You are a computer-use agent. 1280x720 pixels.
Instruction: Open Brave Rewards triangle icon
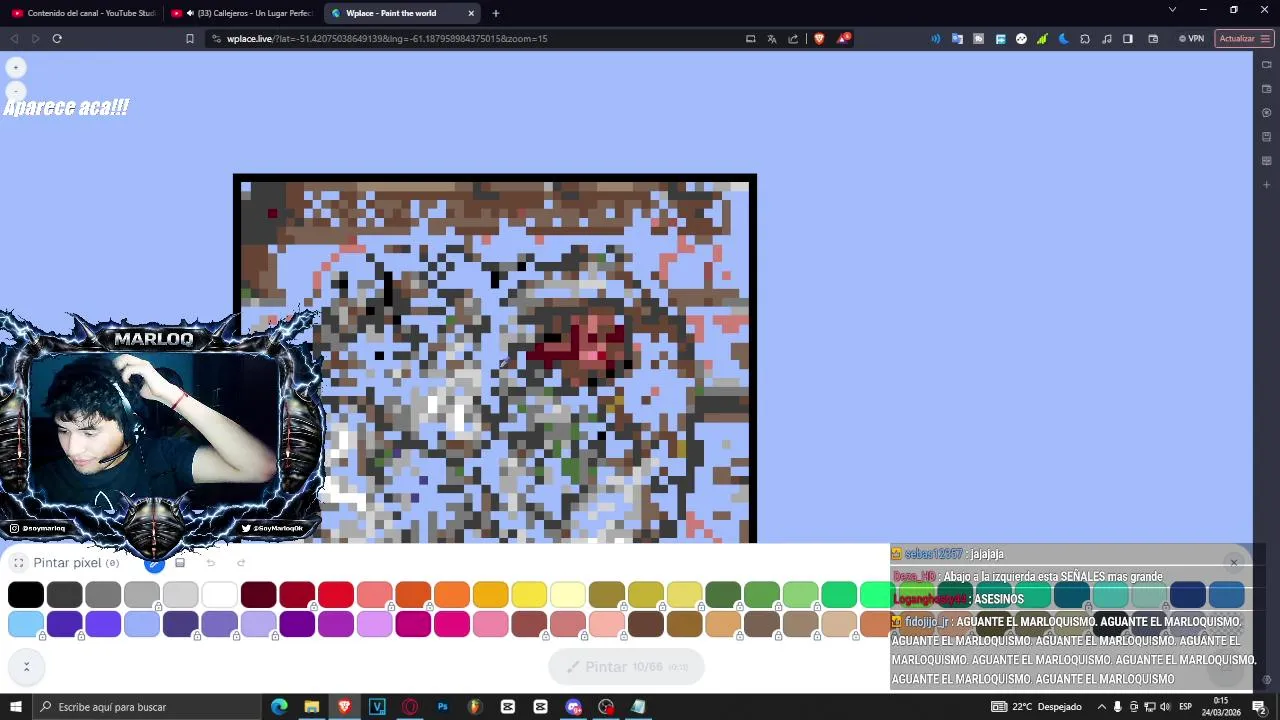(844, 38)
